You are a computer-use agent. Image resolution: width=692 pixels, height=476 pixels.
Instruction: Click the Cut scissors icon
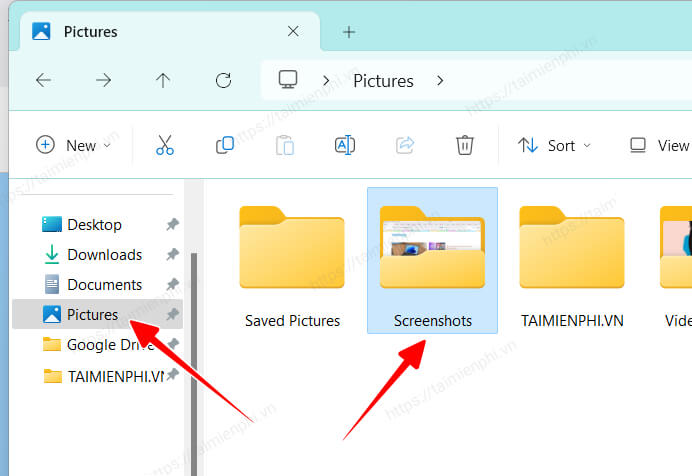click(165, 145)
